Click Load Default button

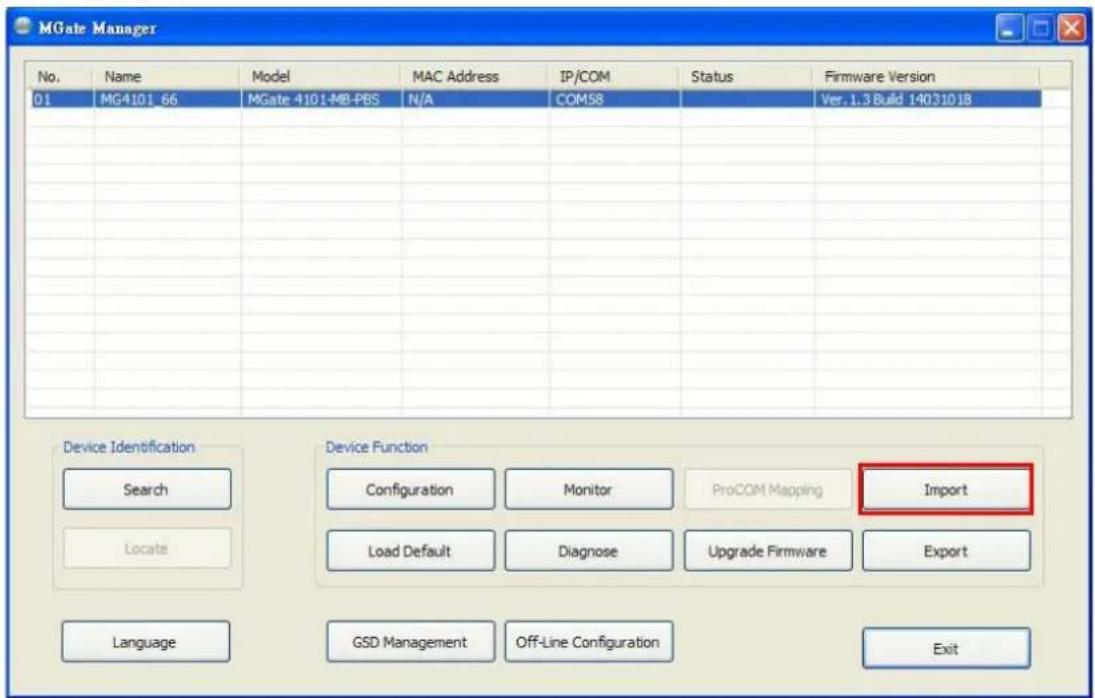(x=410, y=551)
